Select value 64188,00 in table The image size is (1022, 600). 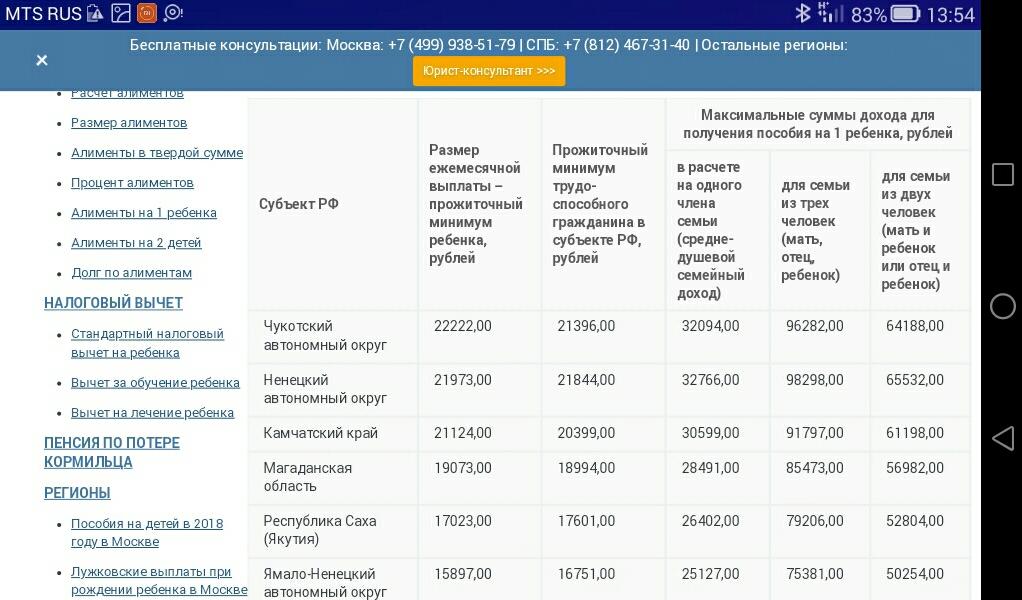pyautogui.click(x=914, y=326)
